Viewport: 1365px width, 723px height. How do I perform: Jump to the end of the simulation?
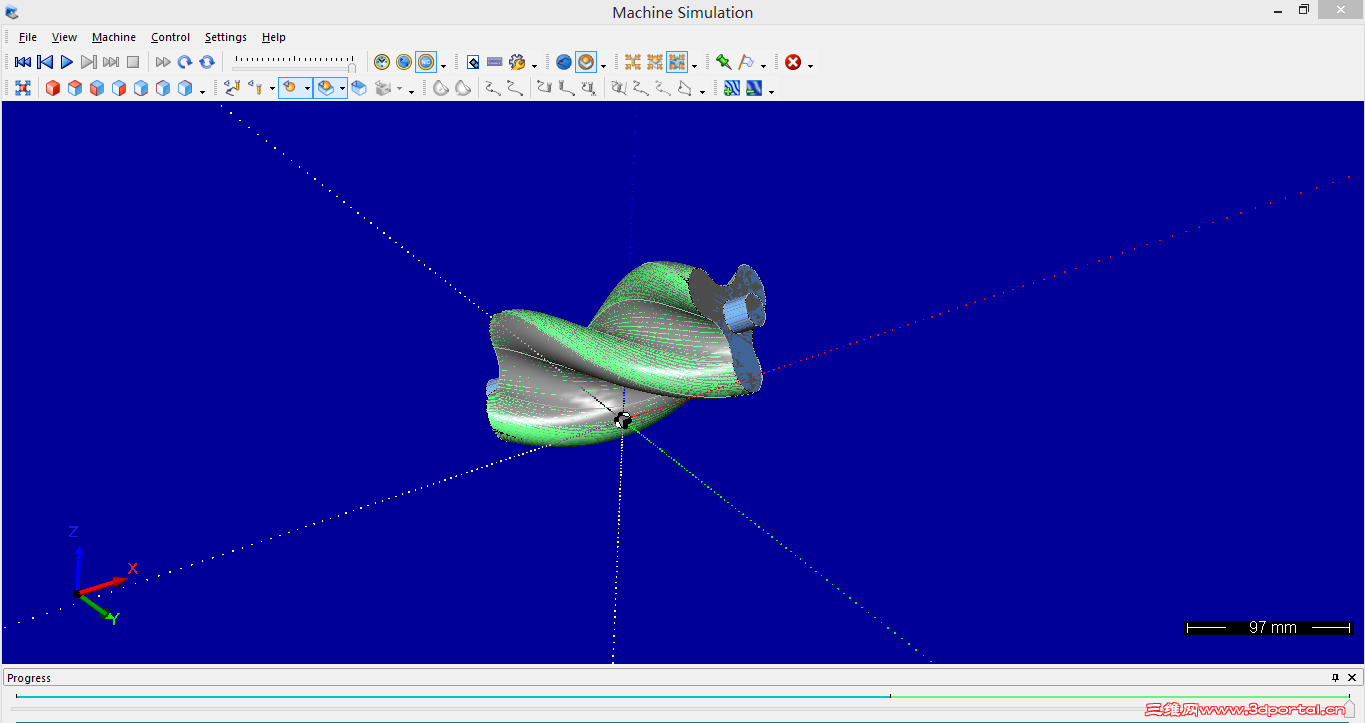coord(111,62)
